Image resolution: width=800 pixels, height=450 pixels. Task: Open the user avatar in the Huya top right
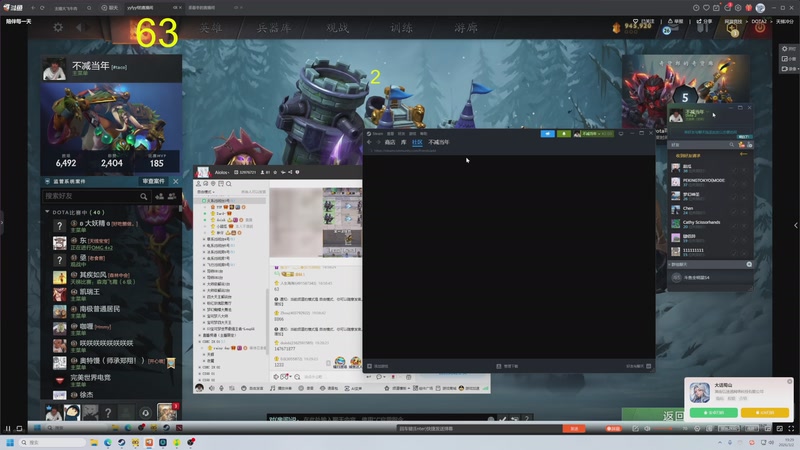tap(760, 8)
